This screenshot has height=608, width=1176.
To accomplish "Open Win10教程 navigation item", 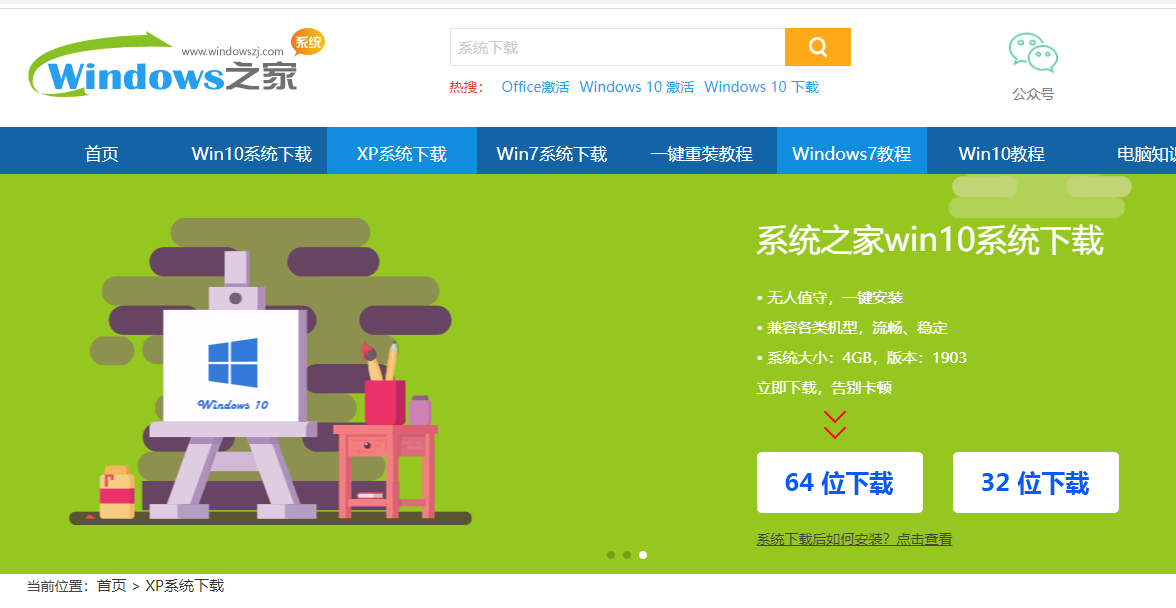I will (1002, 154).
